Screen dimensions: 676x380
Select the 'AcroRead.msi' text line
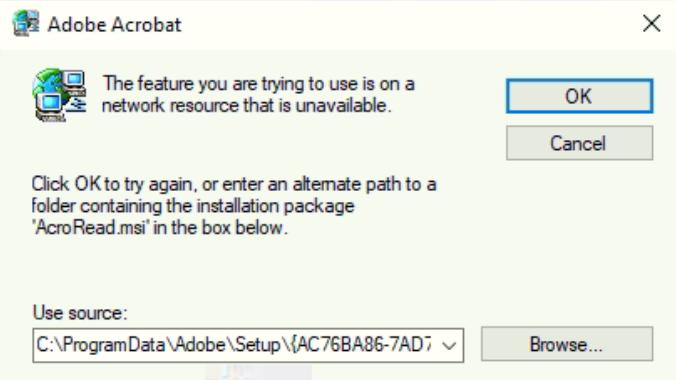(160, 227)
